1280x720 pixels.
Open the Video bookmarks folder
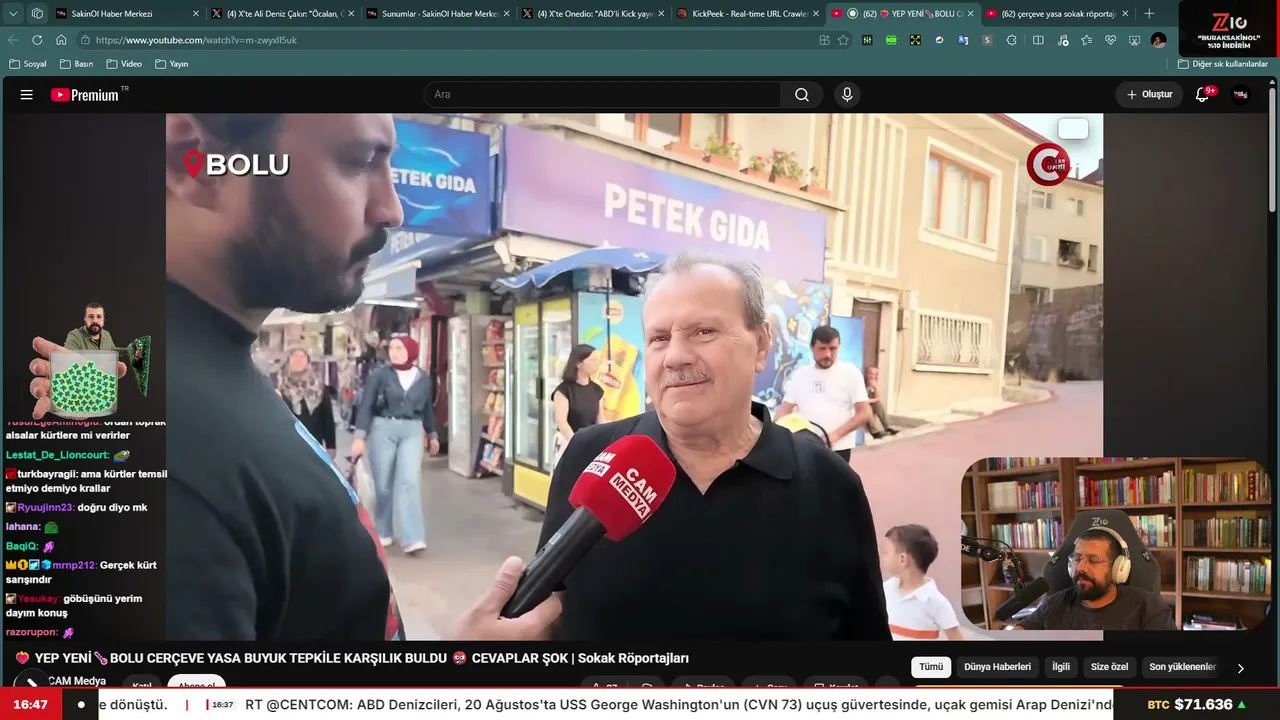click(x=124, y=64)
